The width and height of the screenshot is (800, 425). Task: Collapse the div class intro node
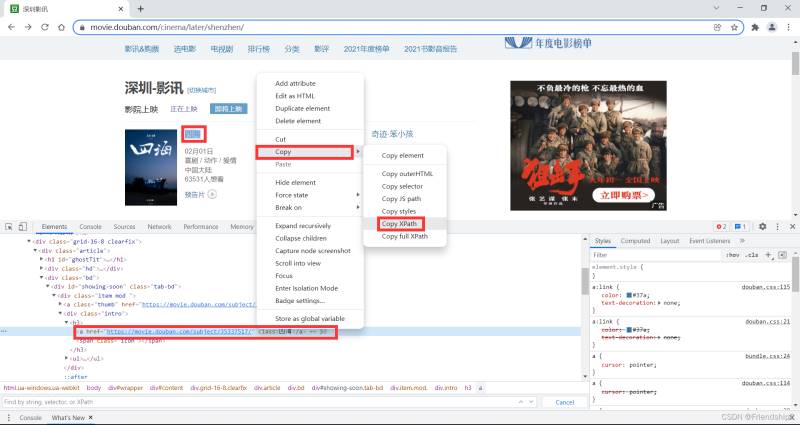(x=60, y=313)
